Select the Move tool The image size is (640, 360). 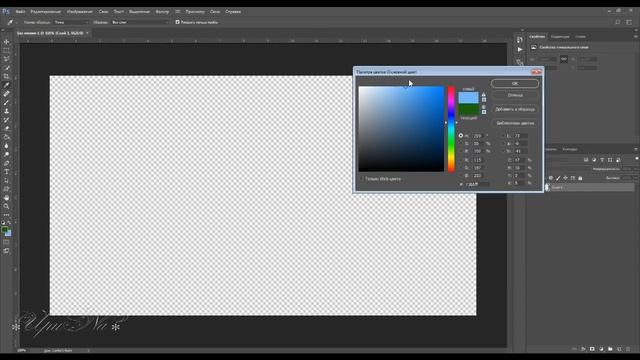point(7,42)
